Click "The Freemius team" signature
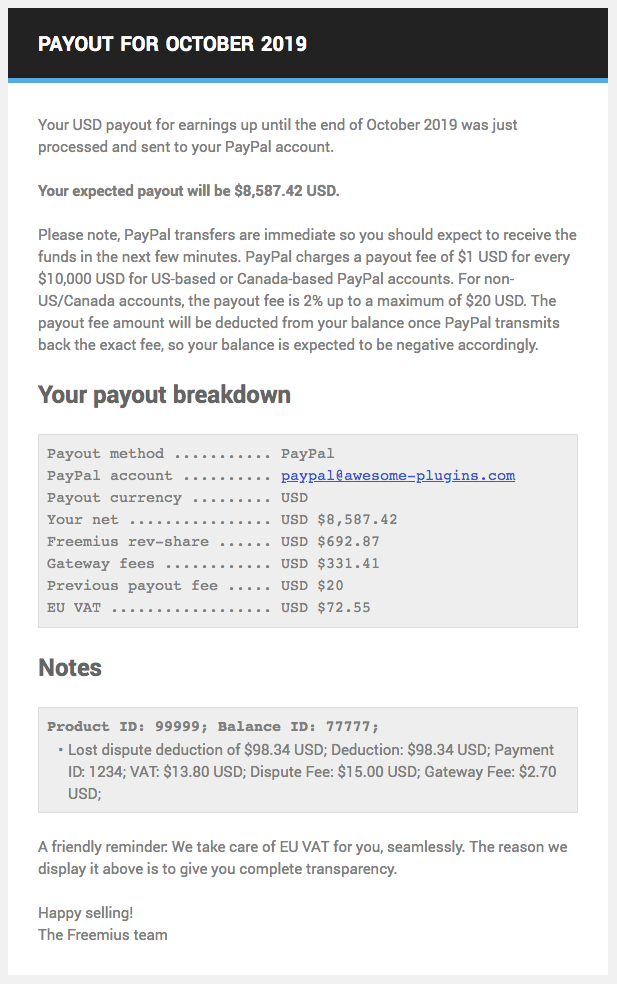The width and height of the screenshot is (617, 984). [102, 935]
